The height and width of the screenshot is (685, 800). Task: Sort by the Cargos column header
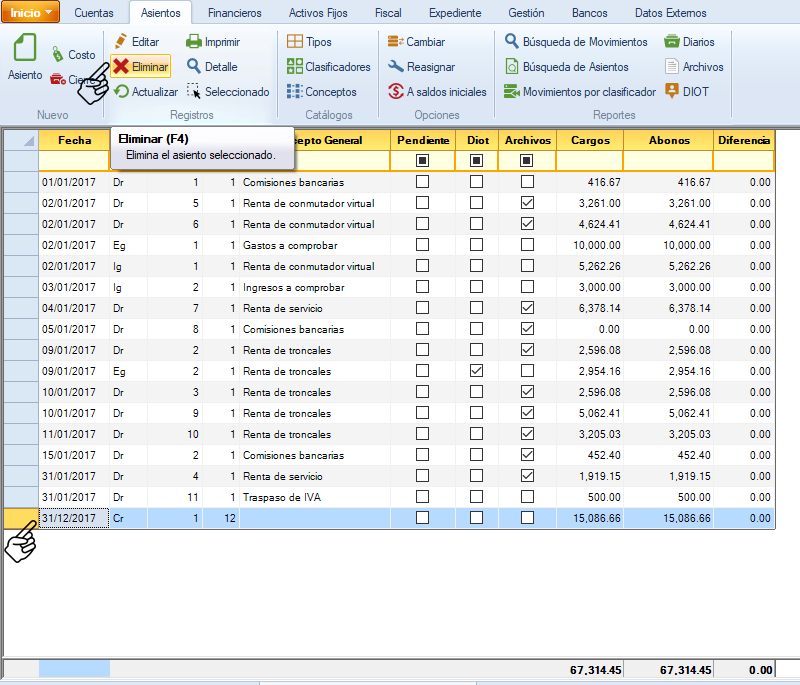pyautogui.click(x=589, y=140)
